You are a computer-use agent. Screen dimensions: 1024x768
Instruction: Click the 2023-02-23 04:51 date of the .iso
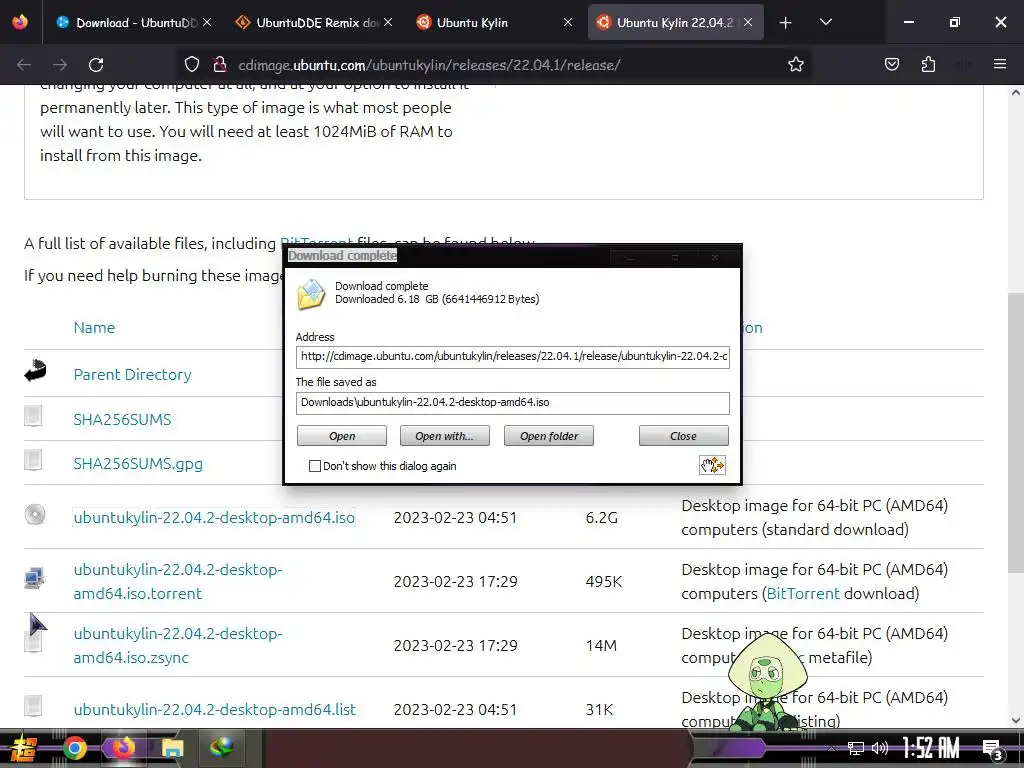coord(455,517)
